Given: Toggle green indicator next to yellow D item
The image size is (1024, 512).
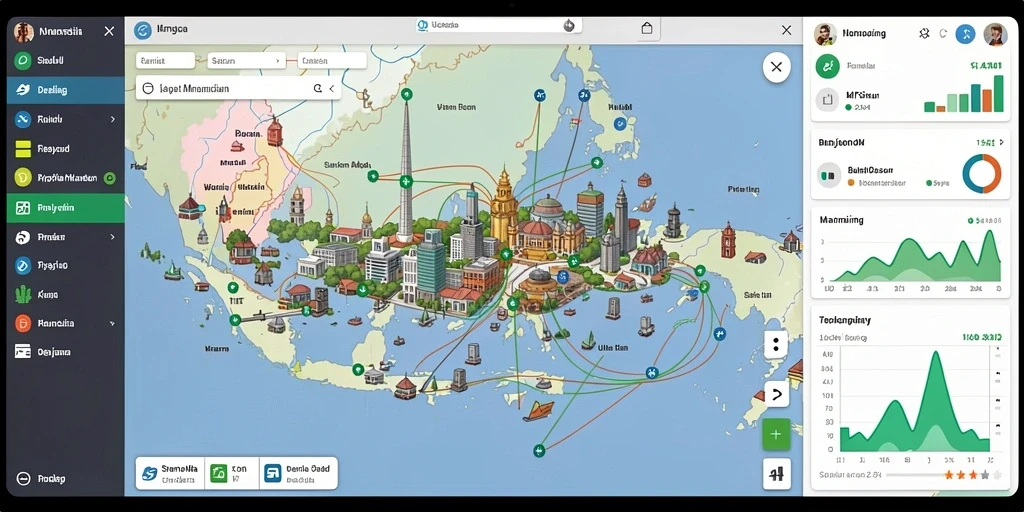Looking at the screenshot, I should pos(110,178).
